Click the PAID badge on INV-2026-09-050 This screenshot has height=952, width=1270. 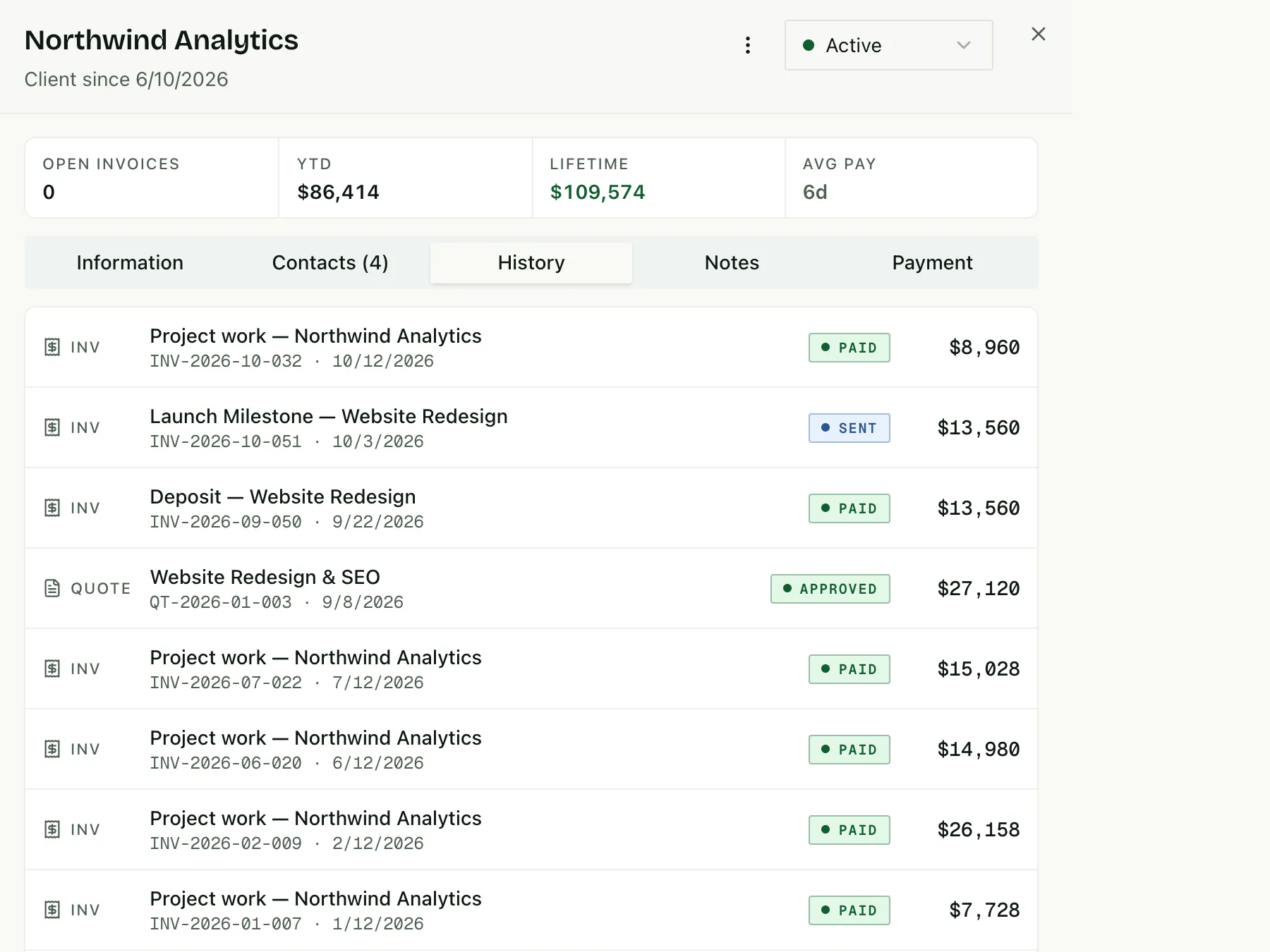tap(849, 508)
